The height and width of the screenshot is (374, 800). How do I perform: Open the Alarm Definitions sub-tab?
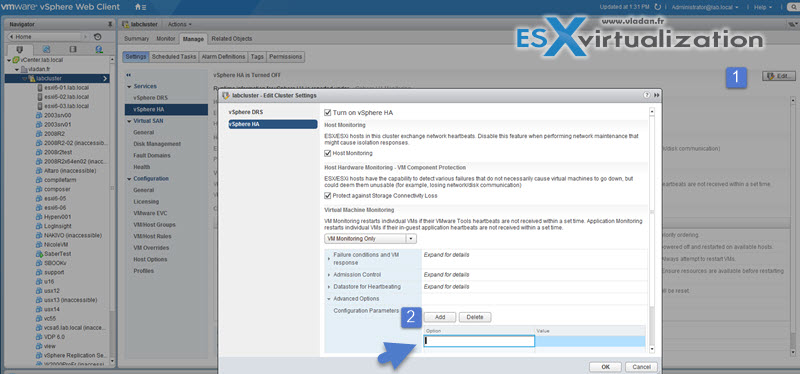pyautogui.click(x=223, y=57)
